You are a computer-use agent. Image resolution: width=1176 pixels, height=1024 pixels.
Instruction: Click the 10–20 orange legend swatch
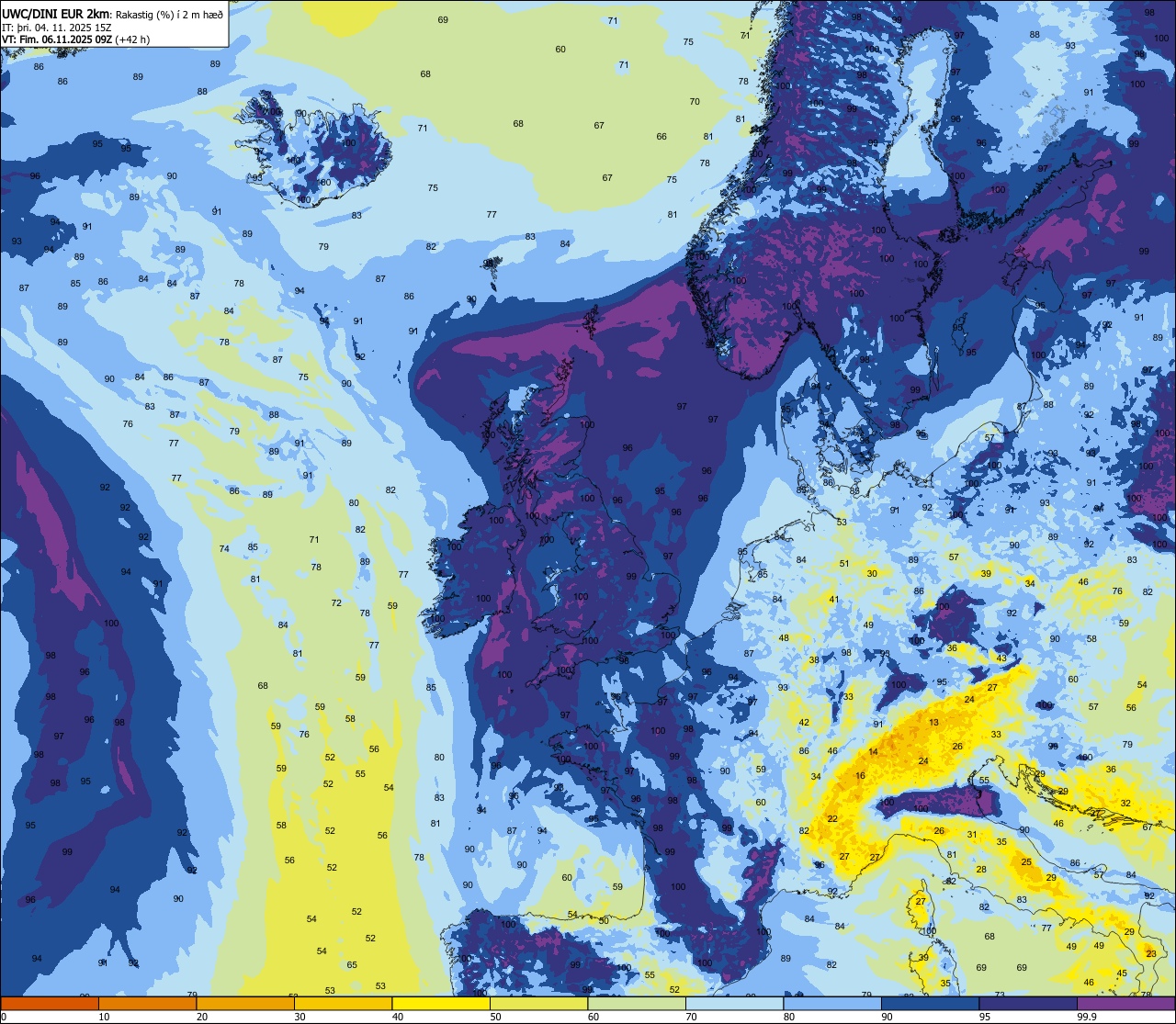click(147, 1003)
